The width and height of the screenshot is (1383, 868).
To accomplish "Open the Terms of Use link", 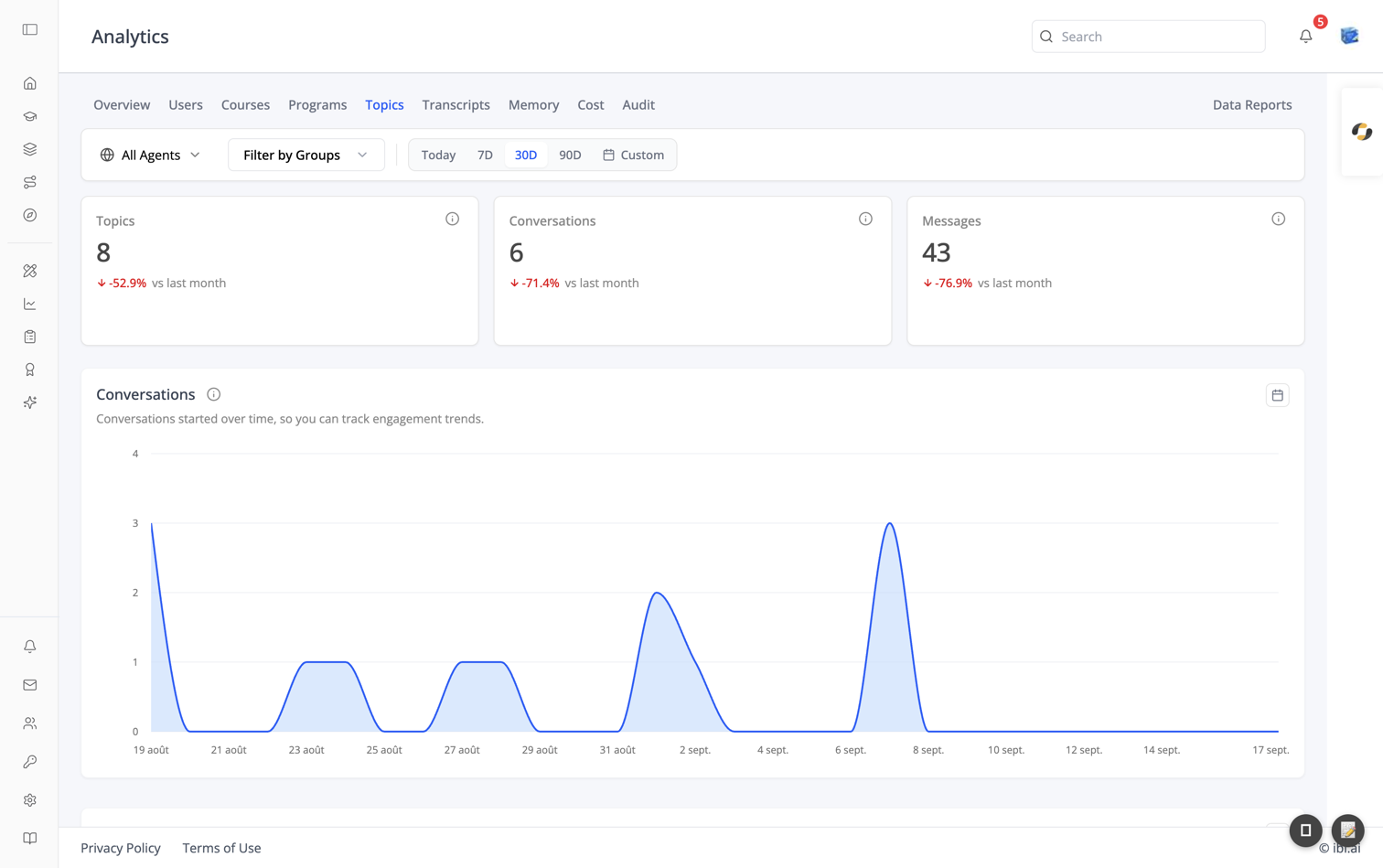I will pyautogui.click(x=221, y=848).
